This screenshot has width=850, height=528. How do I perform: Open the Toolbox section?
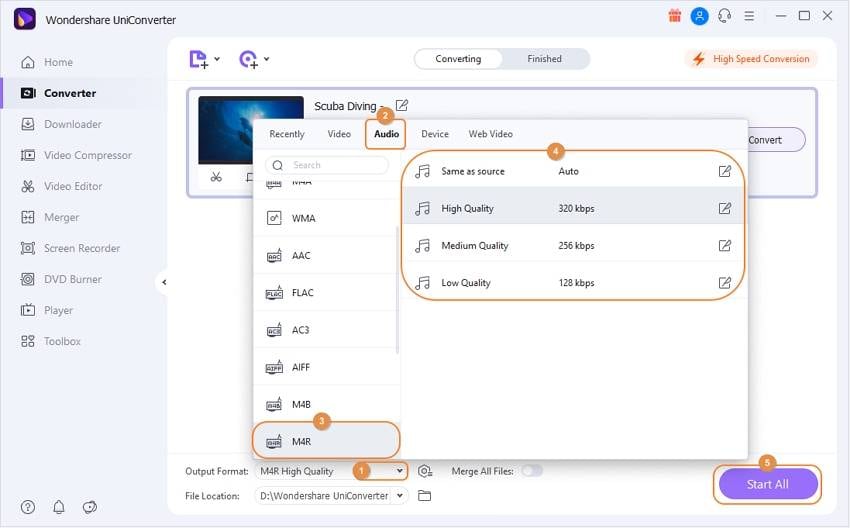[x=50, y=341]
